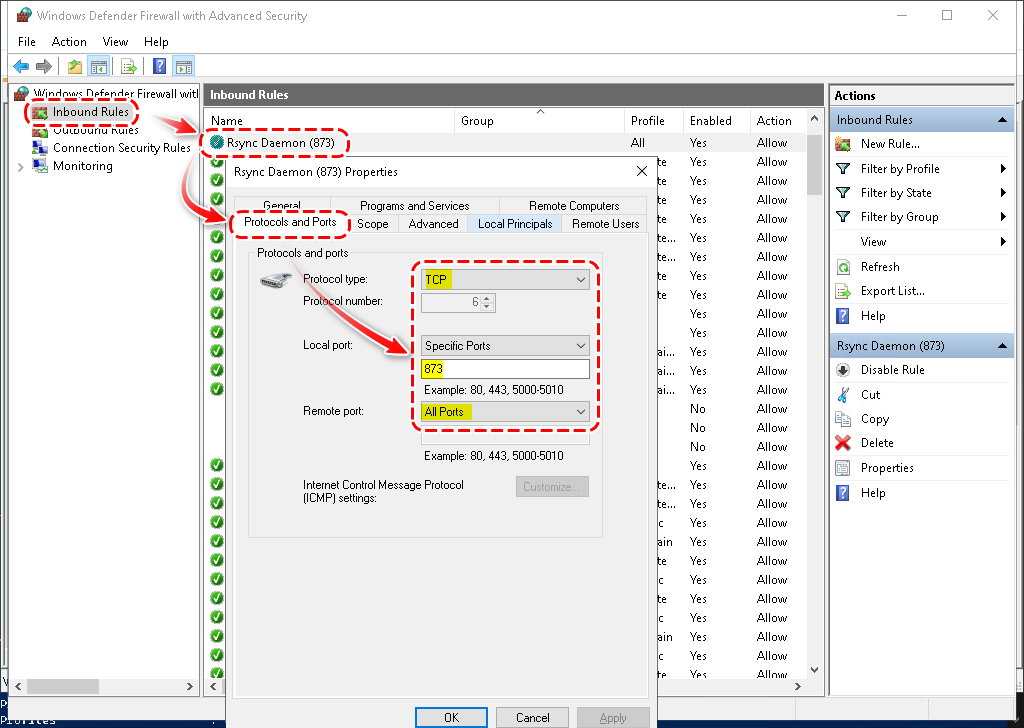The width and height of the screenshot is (1024, 728).
Task: Delete the rule using the red X
Action: coord(843,443)
